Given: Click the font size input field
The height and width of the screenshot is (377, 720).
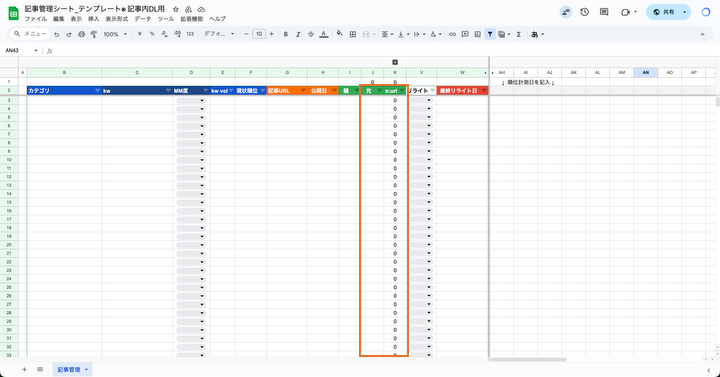Looking at the screenshot, I should click(259, 34).
